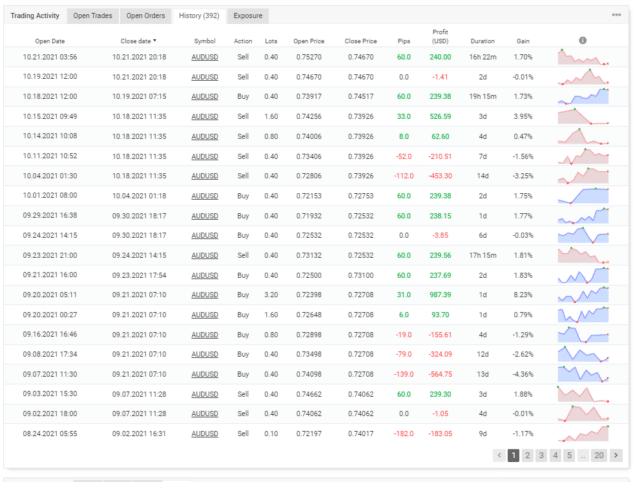Image resolution: width=633 pixels, height=482 pixels.
Task: View mini chart for 08.24.2021 05:55 trade
Action: pyautogui.click(x=583, y=434)
